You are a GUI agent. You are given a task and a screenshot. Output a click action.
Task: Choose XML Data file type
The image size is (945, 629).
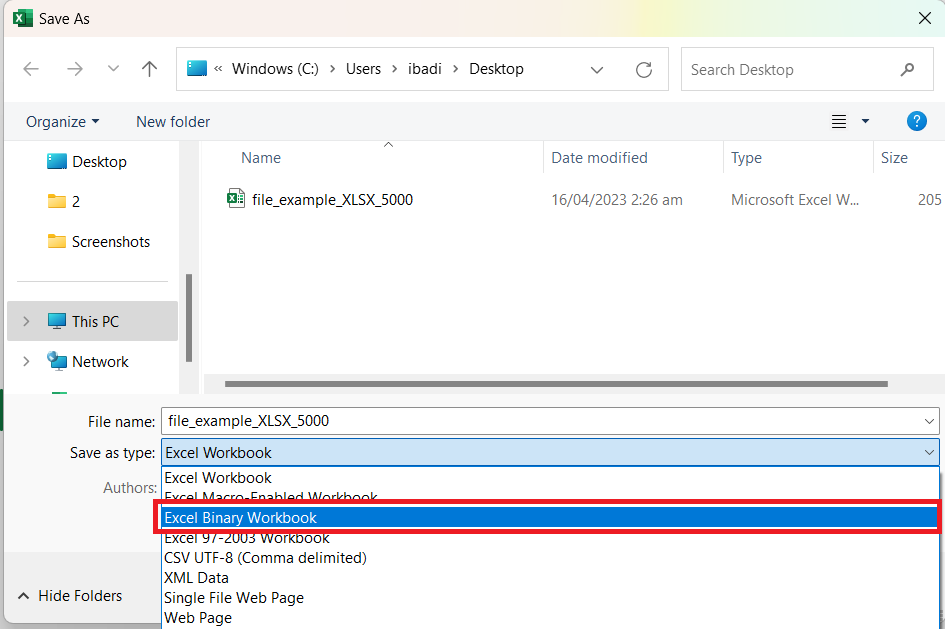(550, 578)
